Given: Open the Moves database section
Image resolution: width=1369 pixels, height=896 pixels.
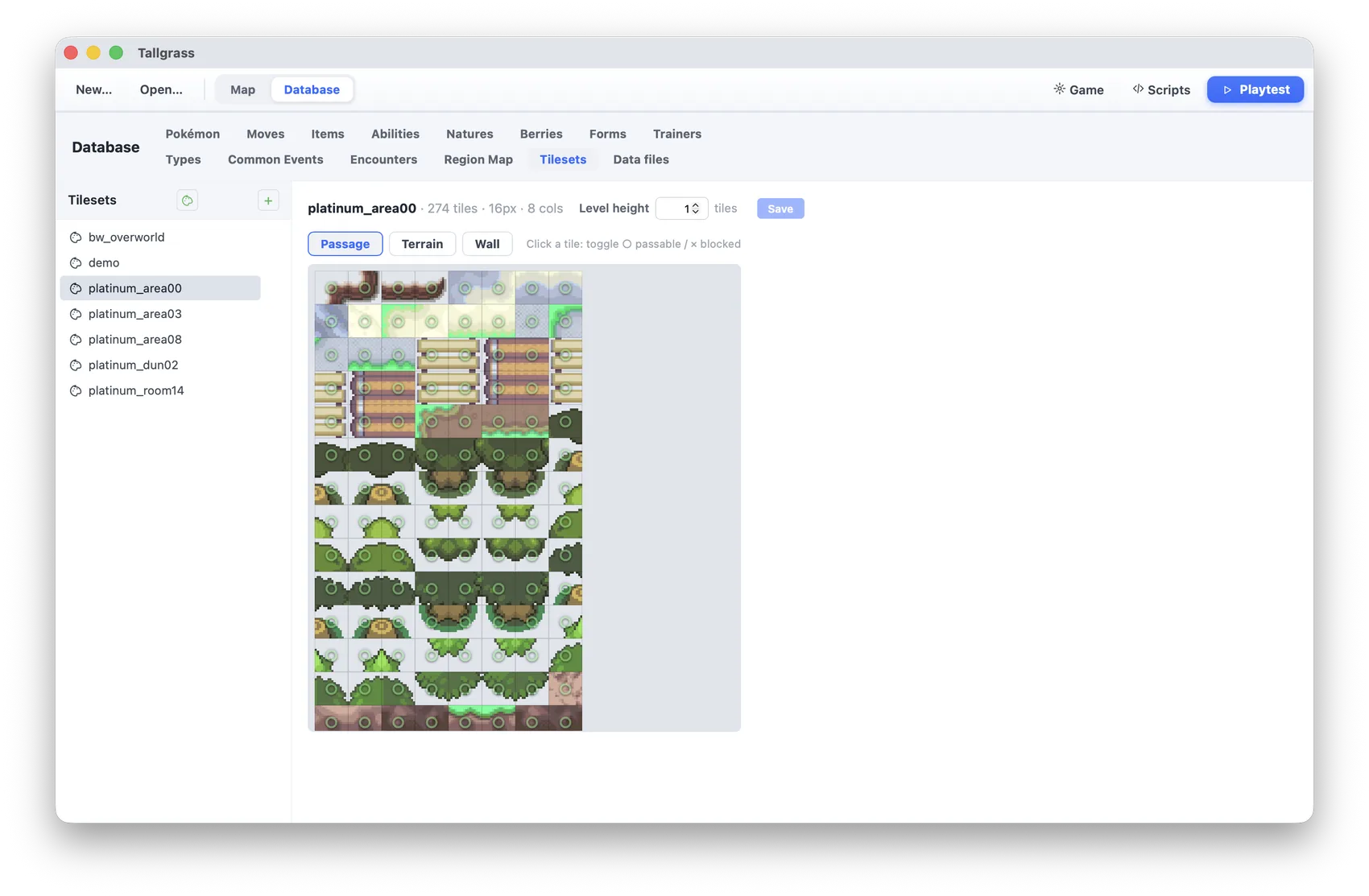Looking at the screenshot, I should click(266, 134).
